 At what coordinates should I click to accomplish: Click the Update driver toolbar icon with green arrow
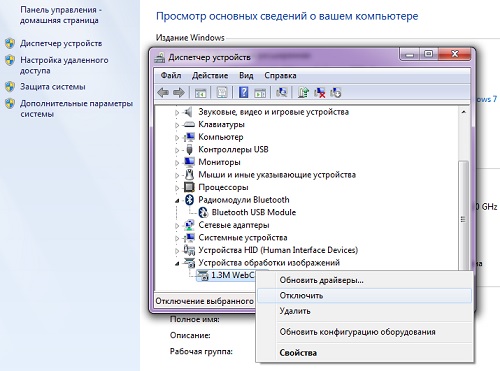pos(303,92)
